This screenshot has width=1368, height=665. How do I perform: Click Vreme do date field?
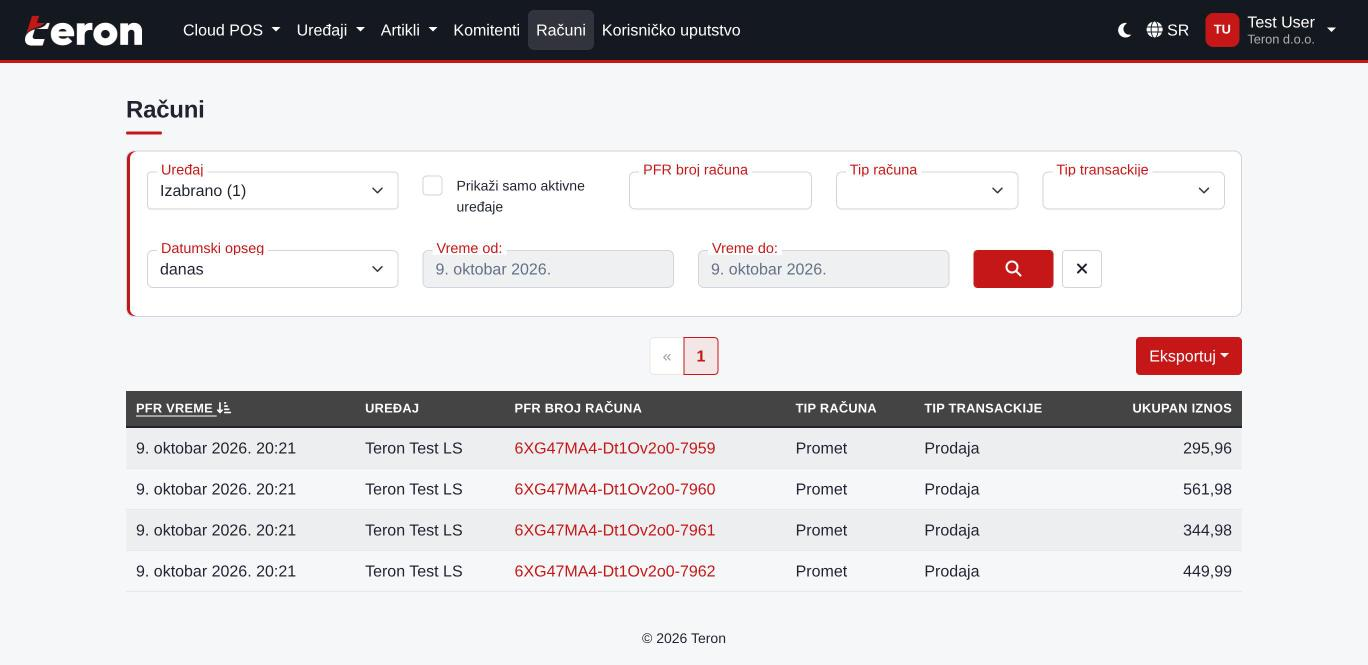(823, 269)
